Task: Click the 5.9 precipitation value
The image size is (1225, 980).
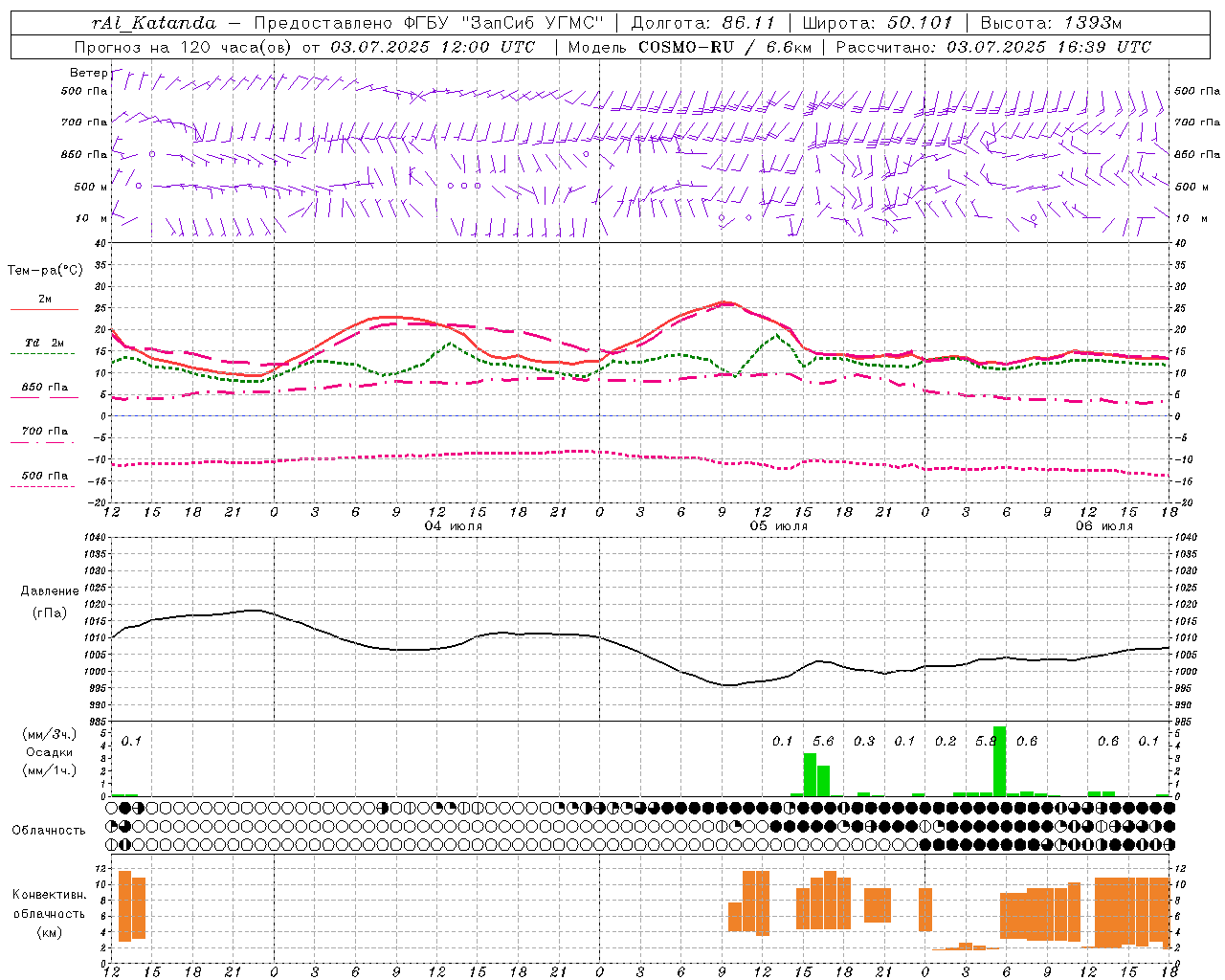Action: click(x=986, y=741)
